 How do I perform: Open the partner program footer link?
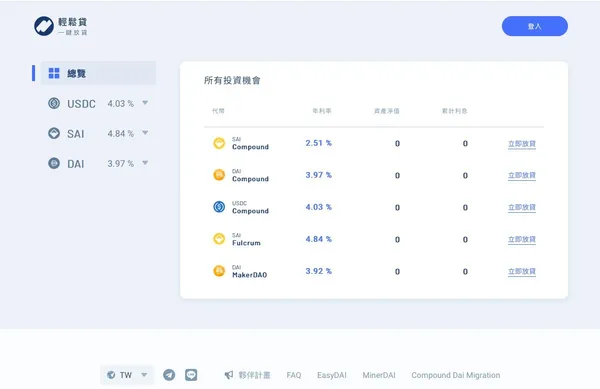tap(254, 375)
